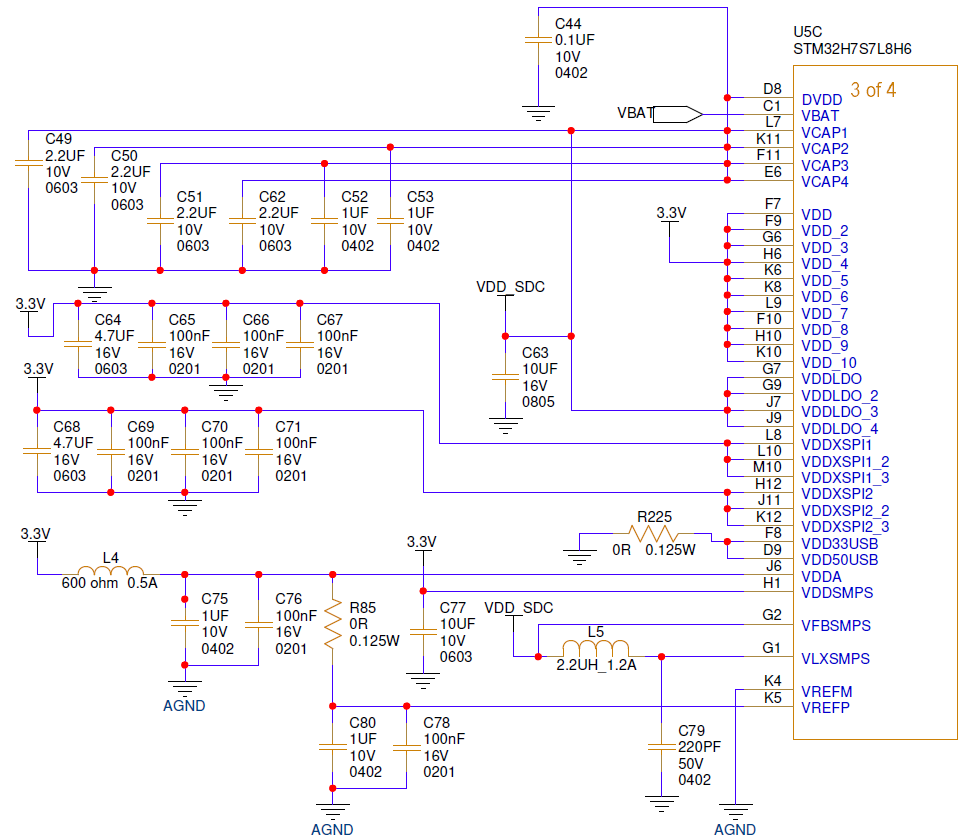The width and height of the screenshot is (964, 839).
Task: Select the VDDSMPS pin label
Action: pyautogui.click(x=837, y=593)
